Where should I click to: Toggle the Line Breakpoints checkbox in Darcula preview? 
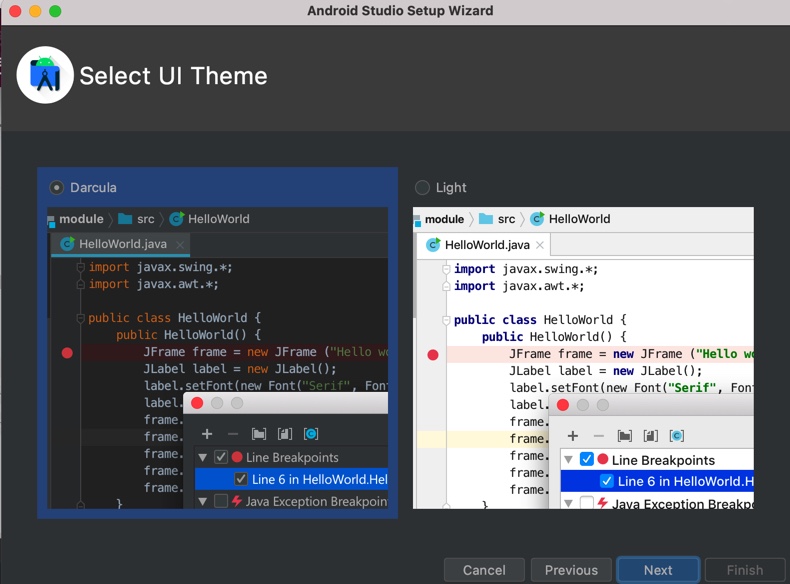tap(221, 457)
